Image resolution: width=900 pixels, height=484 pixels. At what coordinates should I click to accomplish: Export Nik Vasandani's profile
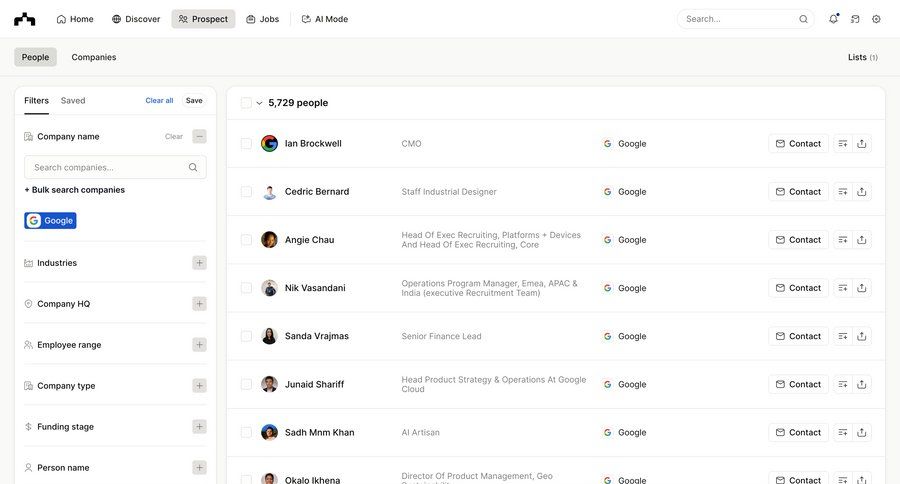pos(862,288)
